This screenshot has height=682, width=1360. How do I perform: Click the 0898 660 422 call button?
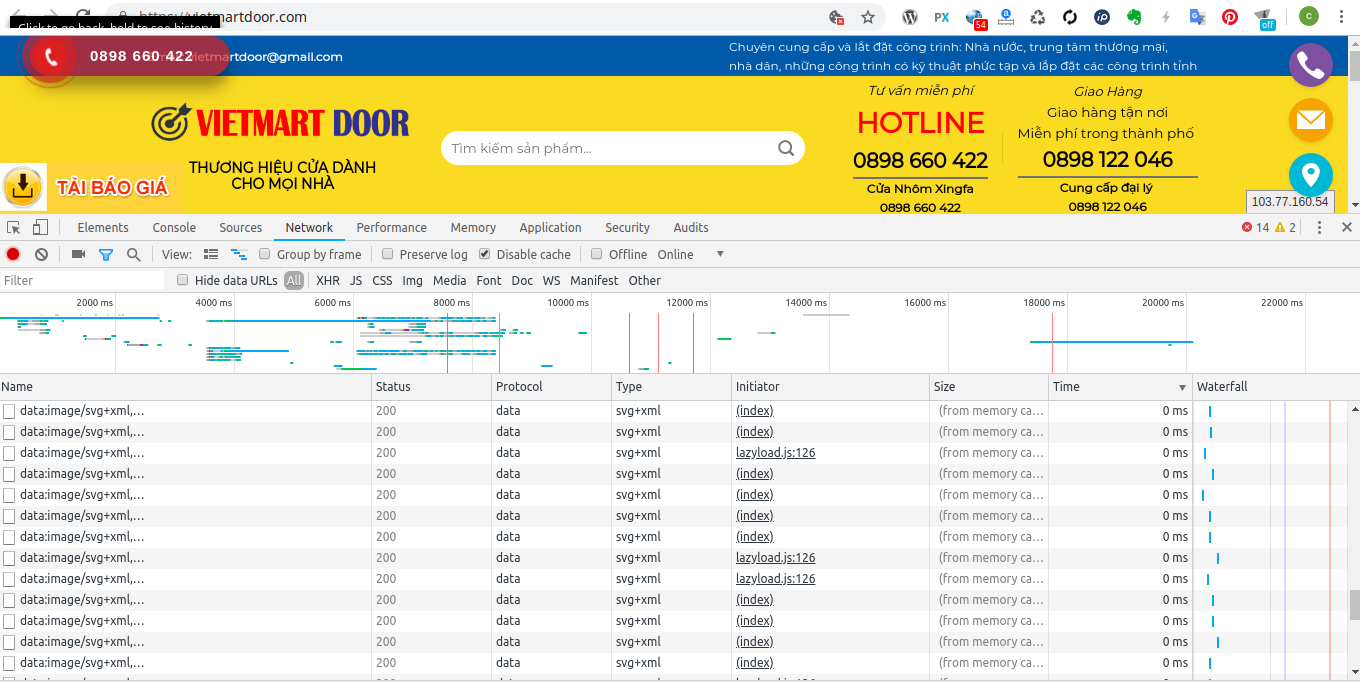126,57
